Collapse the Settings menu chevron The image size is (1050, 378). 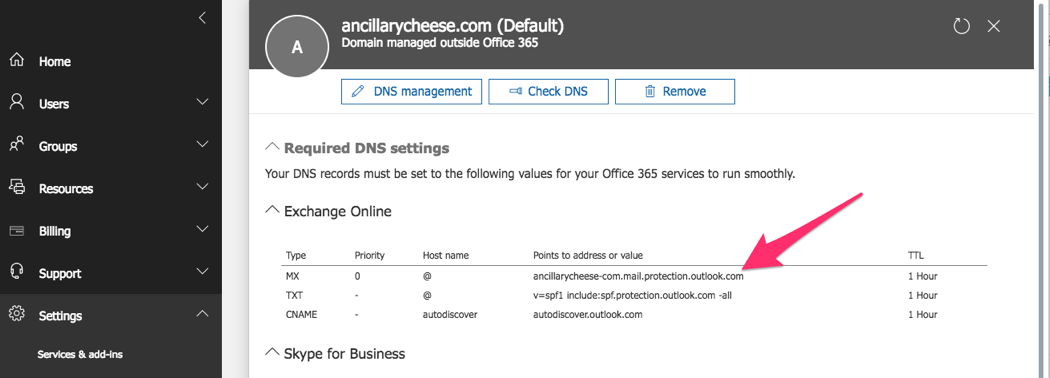pos(202,314)
